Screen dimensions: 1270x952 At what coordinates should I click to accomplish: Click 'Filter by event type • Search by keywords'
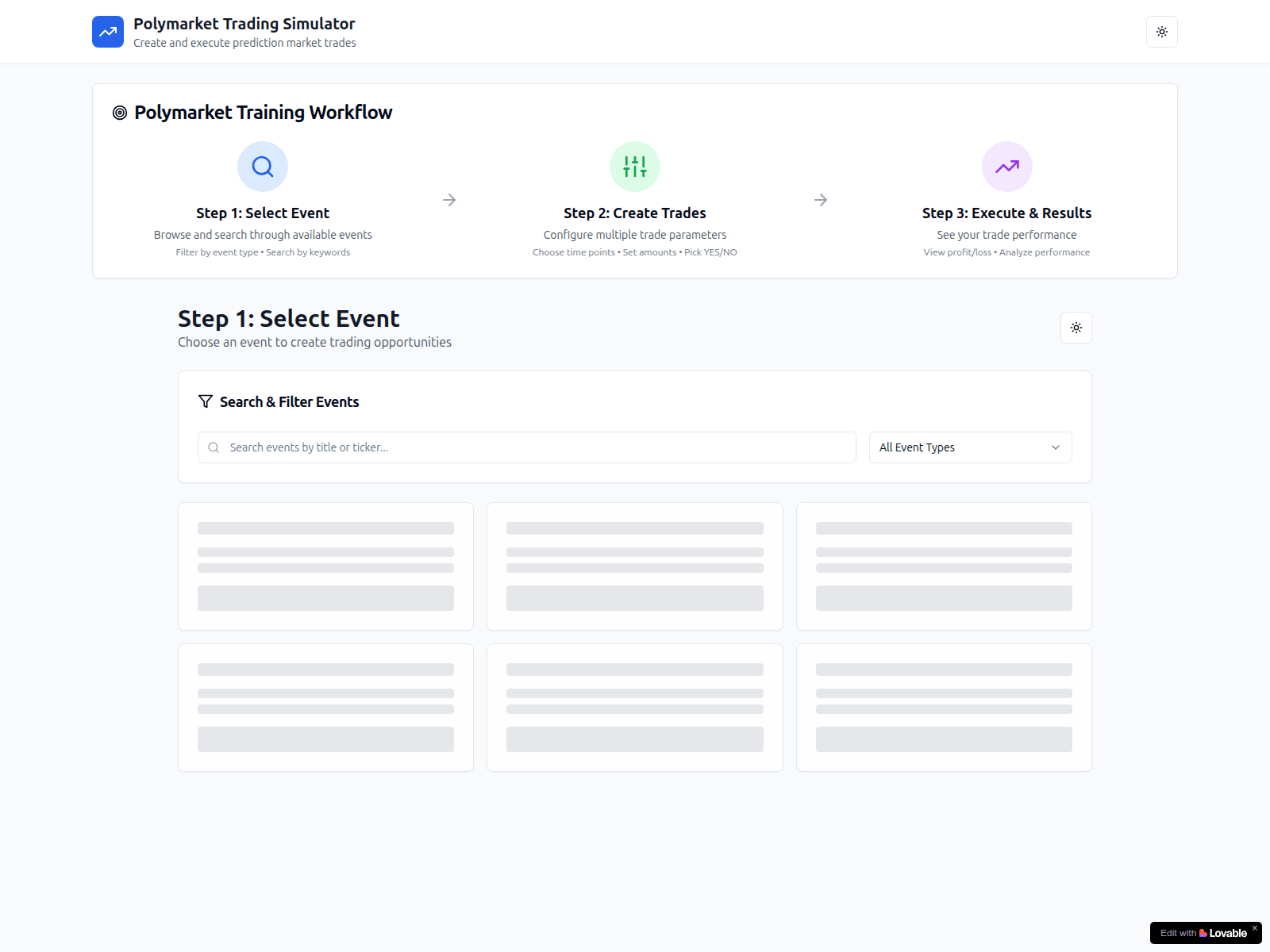(263, 252)
